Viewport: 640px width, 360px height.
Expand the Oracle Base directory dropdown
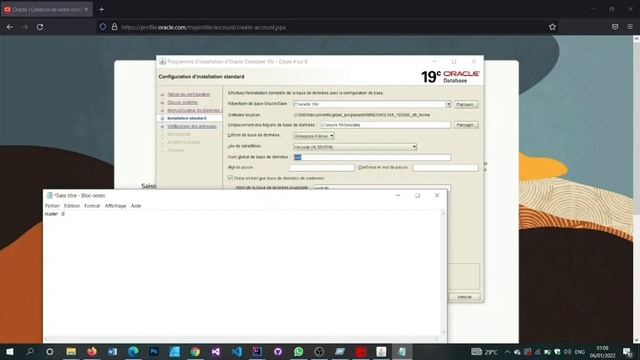click(x=448, y=104)
